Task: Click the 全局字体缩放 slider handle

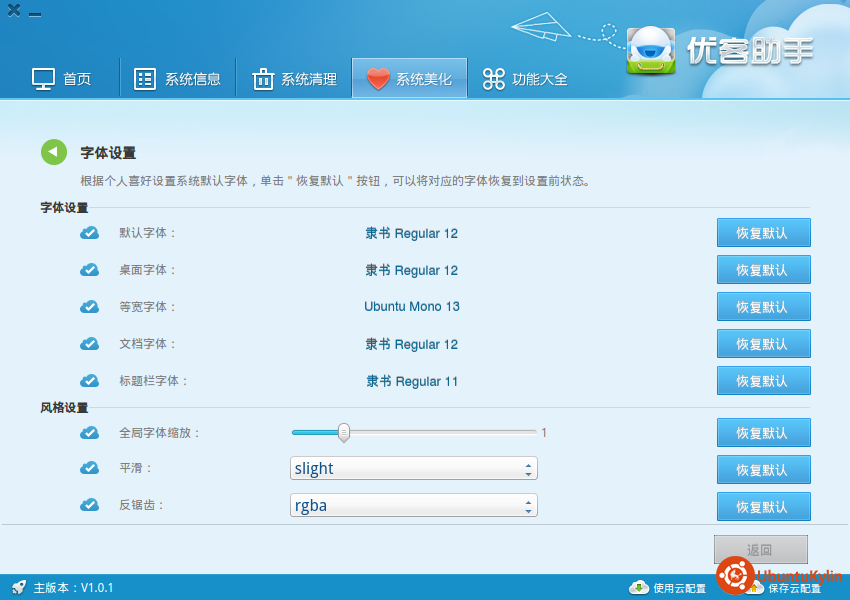Action: click(x=344, y=432)
